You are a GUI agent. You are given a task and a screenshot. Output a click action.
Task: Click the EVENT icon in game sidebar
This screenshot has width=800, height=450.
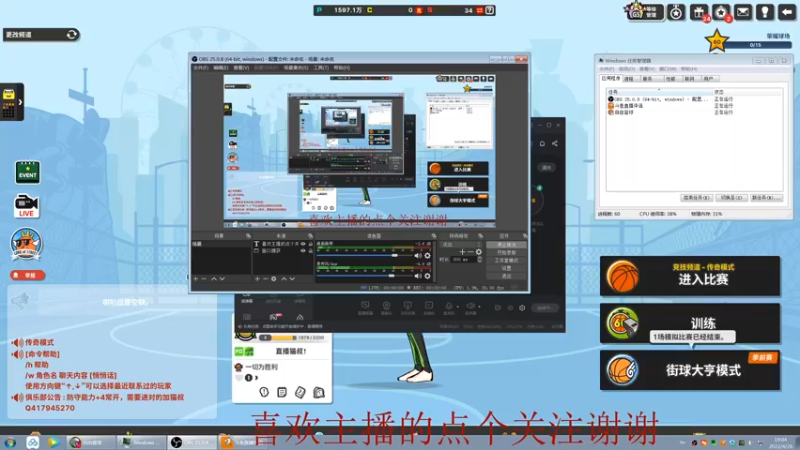click(27, 172)
